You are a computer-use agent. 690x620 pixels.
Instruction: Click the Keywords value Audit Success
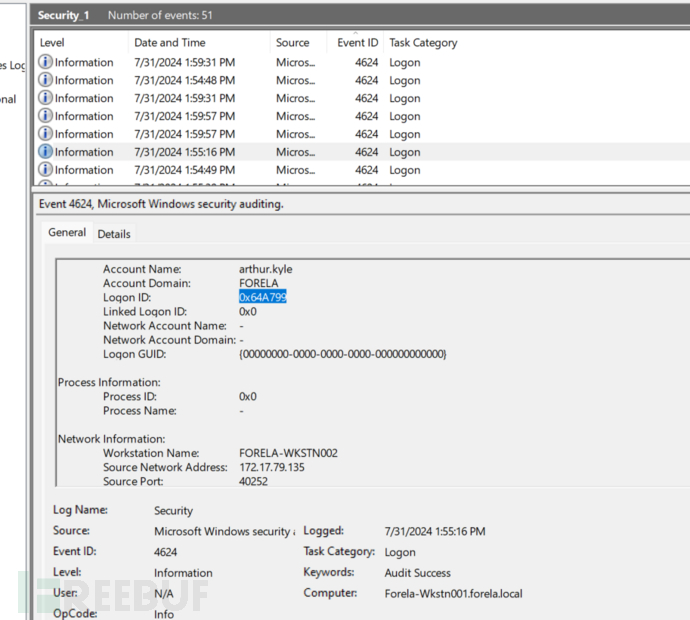pos(418,572)
